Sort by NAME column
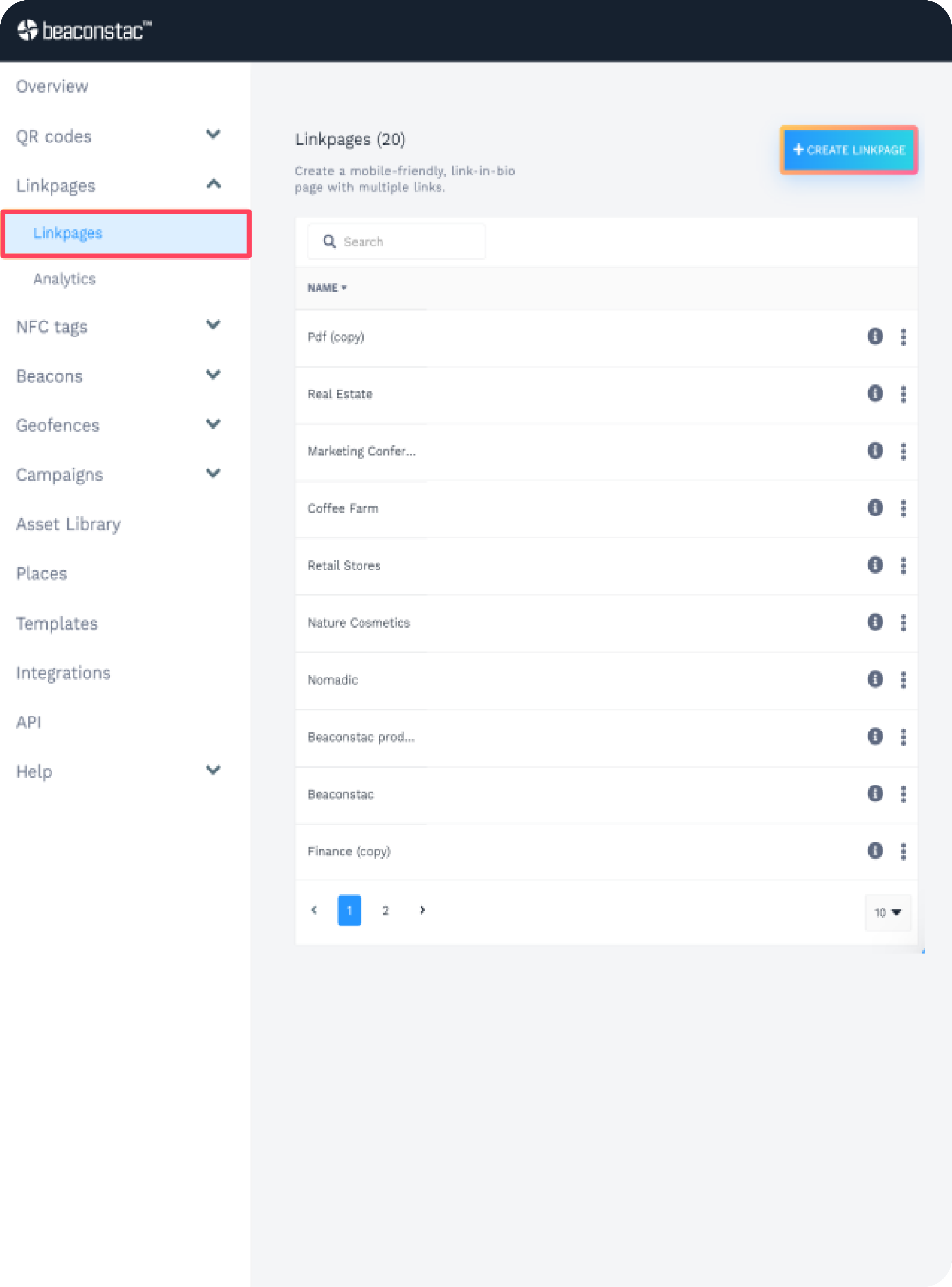Image resolution: width=952 pixels, height=1287 pixels. point(327,288)
